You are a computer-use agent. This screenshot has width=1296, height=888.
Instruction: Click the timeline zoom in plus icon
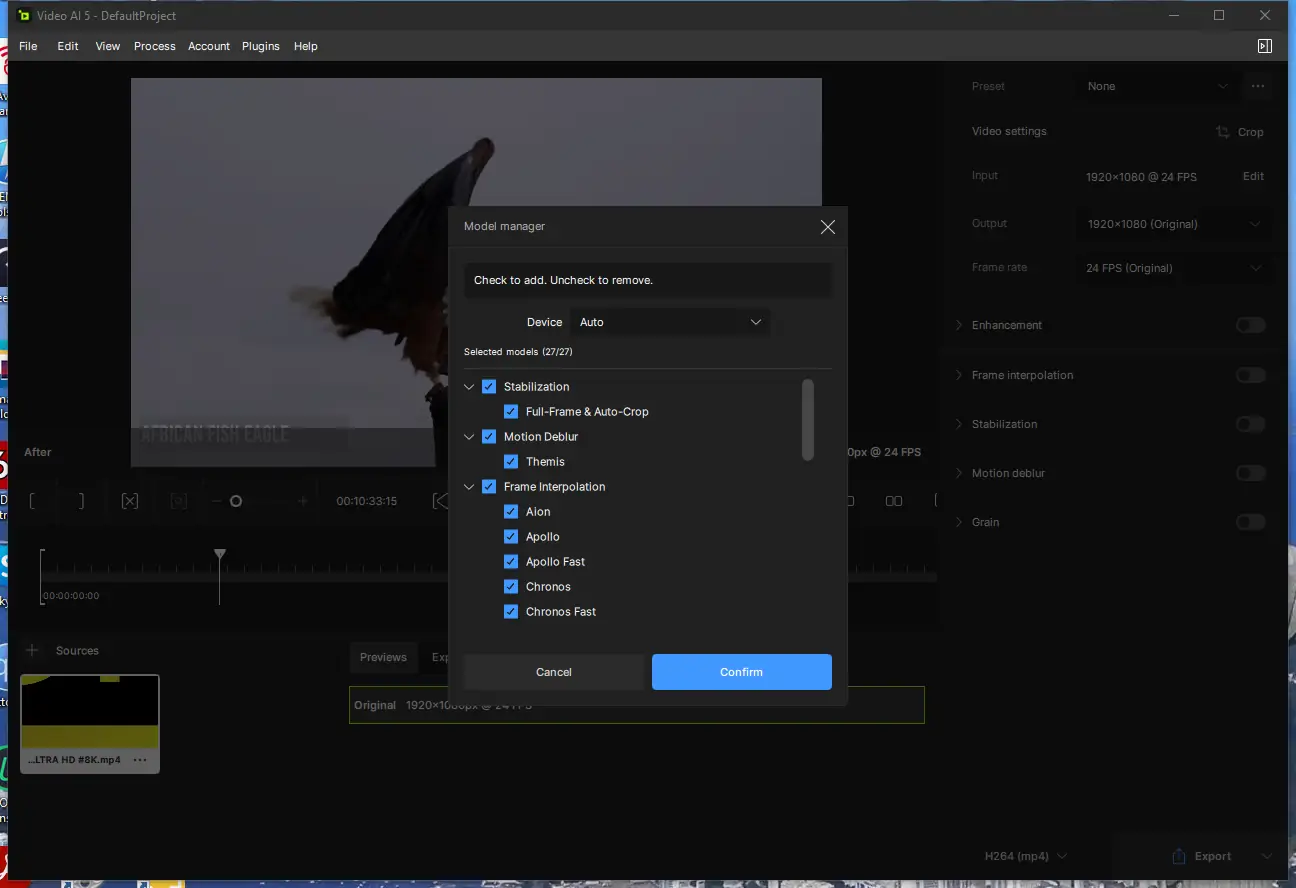click(x=303, y=501)
